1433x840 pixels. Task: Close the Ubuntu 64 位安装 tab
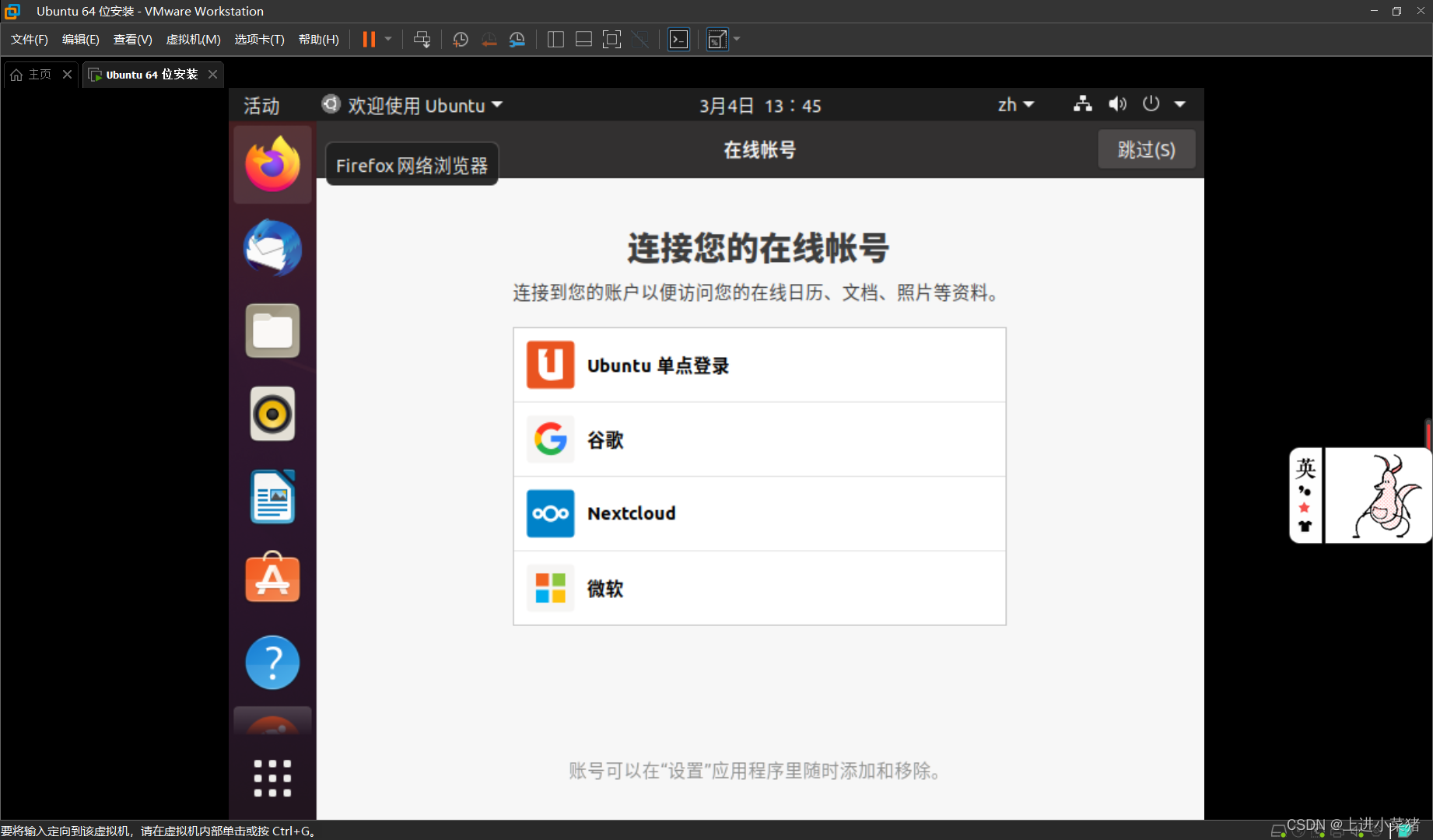(212, 75)
